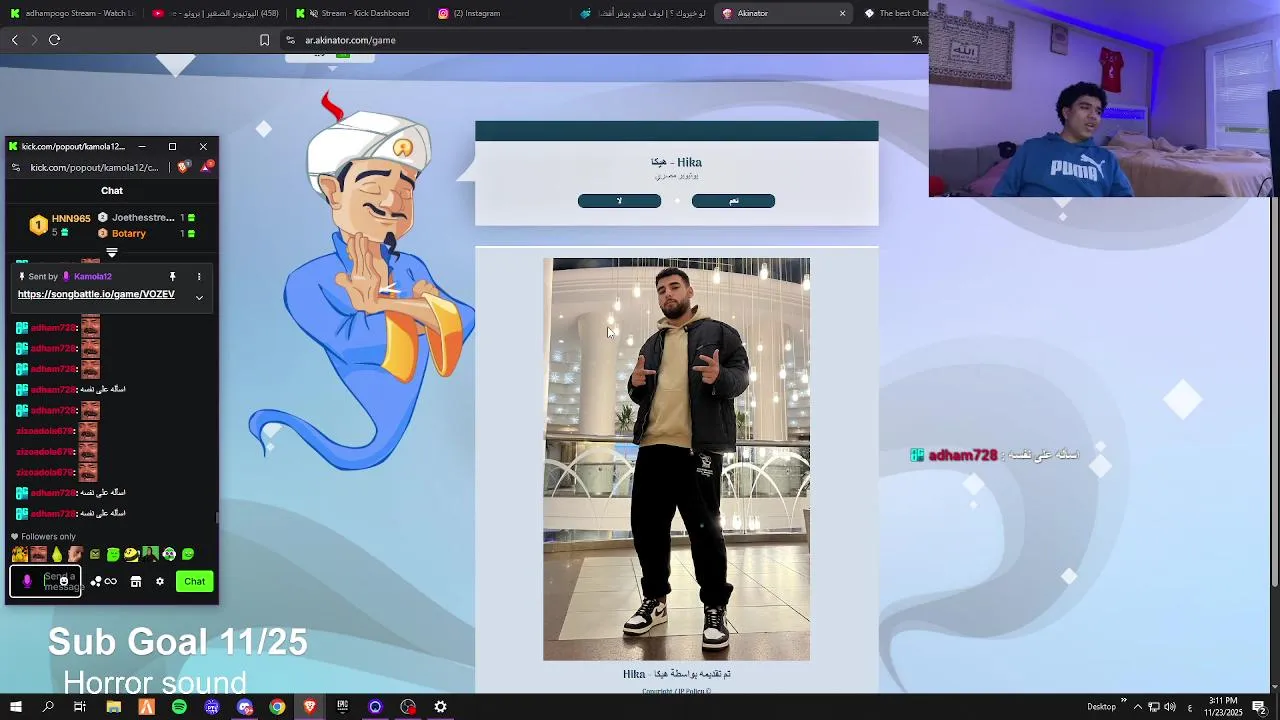Image resolution: width=1280 pixels, height=720 pixels.
Task: Focus the Send a message field
Action: [45, 581]
